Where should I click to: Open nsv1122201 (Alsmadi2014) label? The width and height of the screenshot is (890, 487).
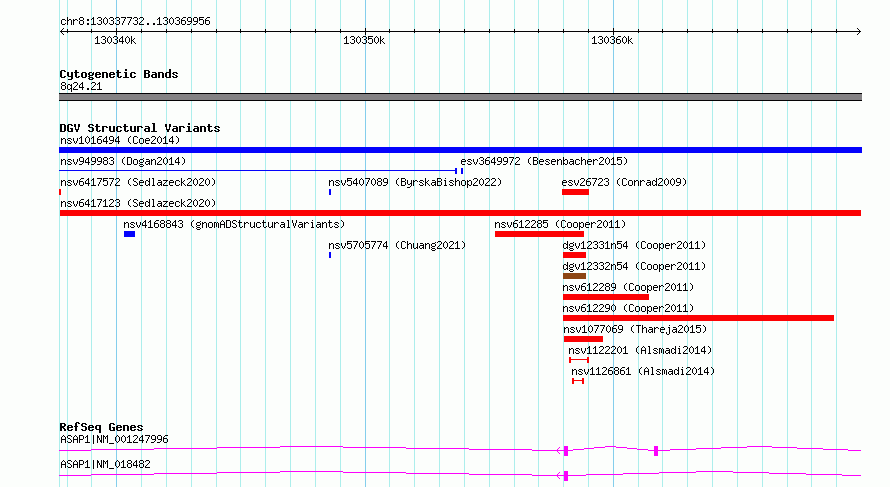coord(640,350)
